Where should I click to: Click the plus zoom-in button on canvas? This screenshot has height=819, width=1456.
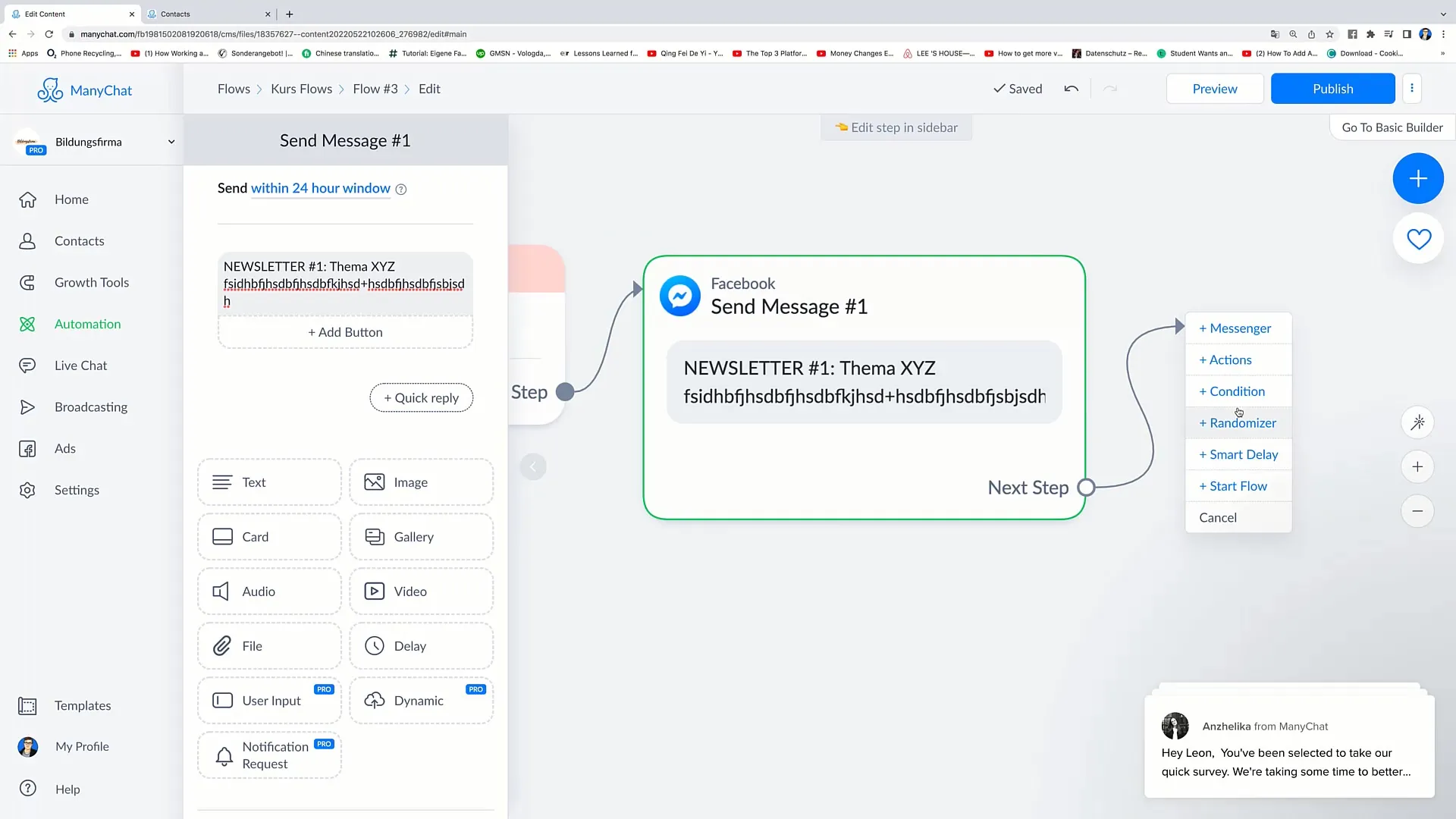coord(1418,466)
